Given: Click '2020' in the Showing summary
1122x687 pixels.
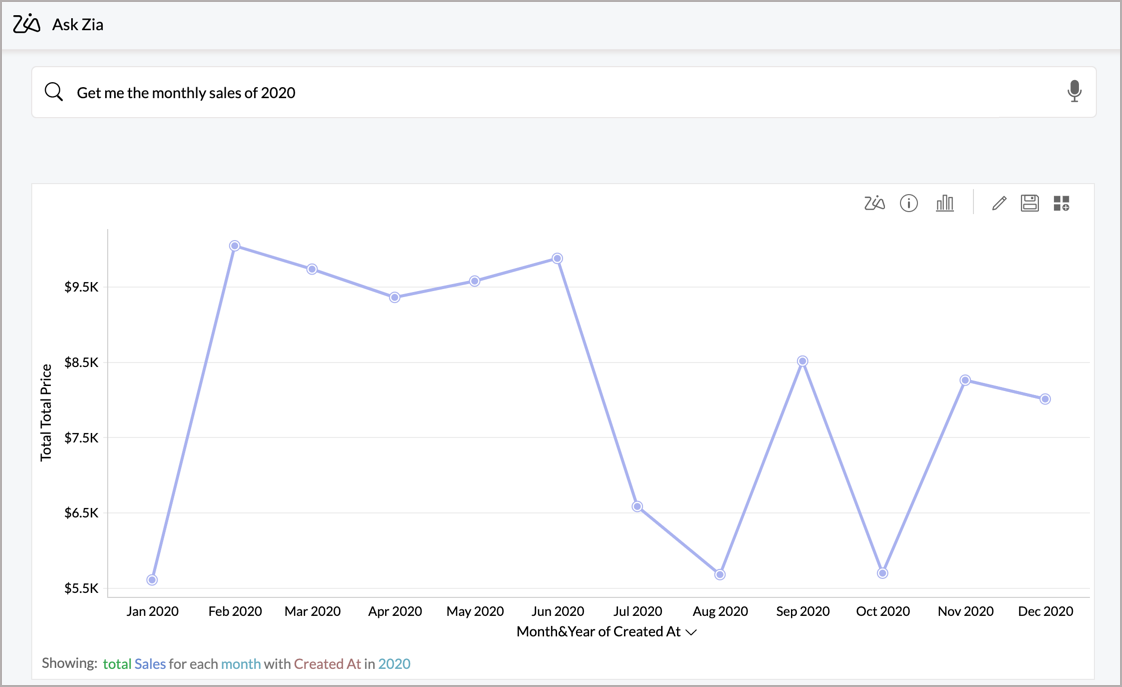Looking at the screenshot, I should pyautogui.click(x=394, y=664).
